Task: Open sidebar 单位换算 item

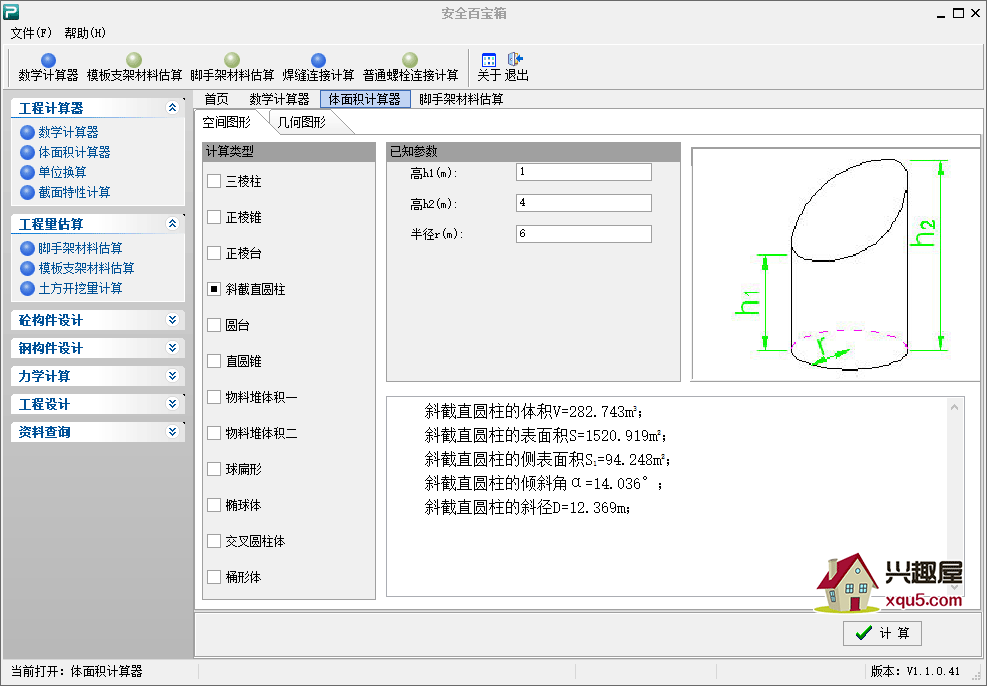Action: 54,172
